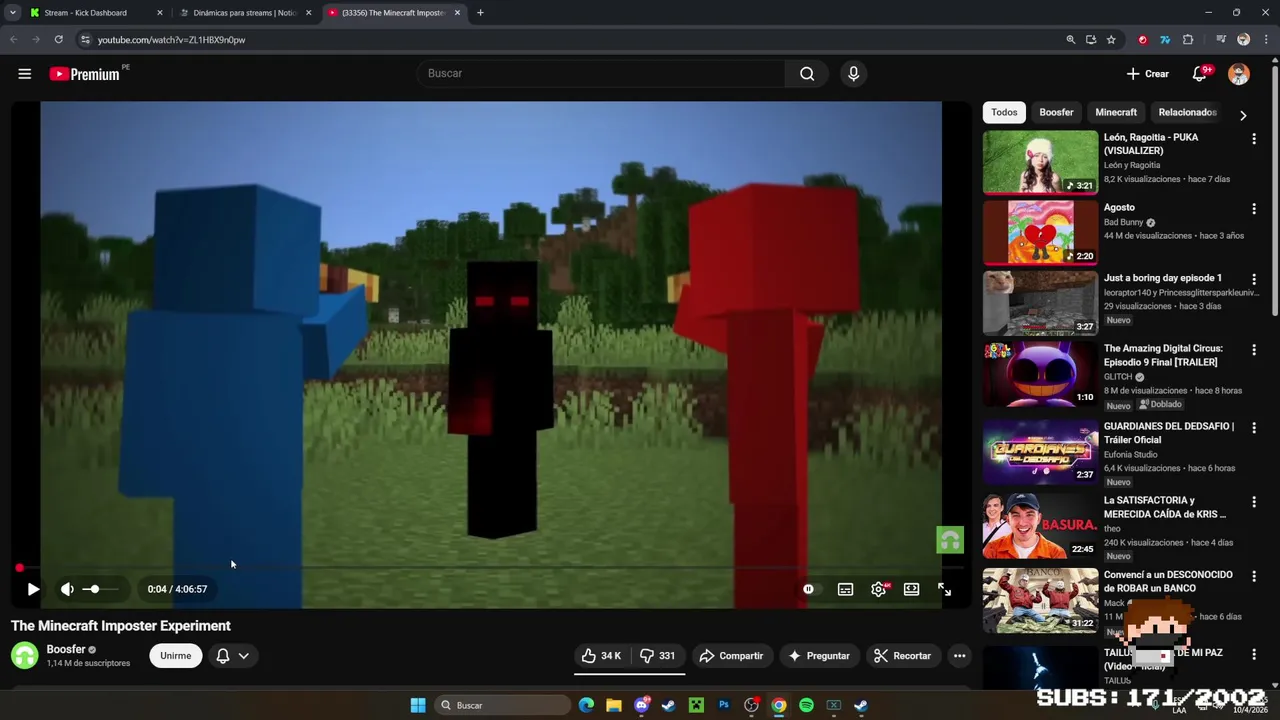The height and width of the screenshot is (720, 1280).
Task: Open the media control icon in Chrome toolbar
Action: click(1221, 40)
